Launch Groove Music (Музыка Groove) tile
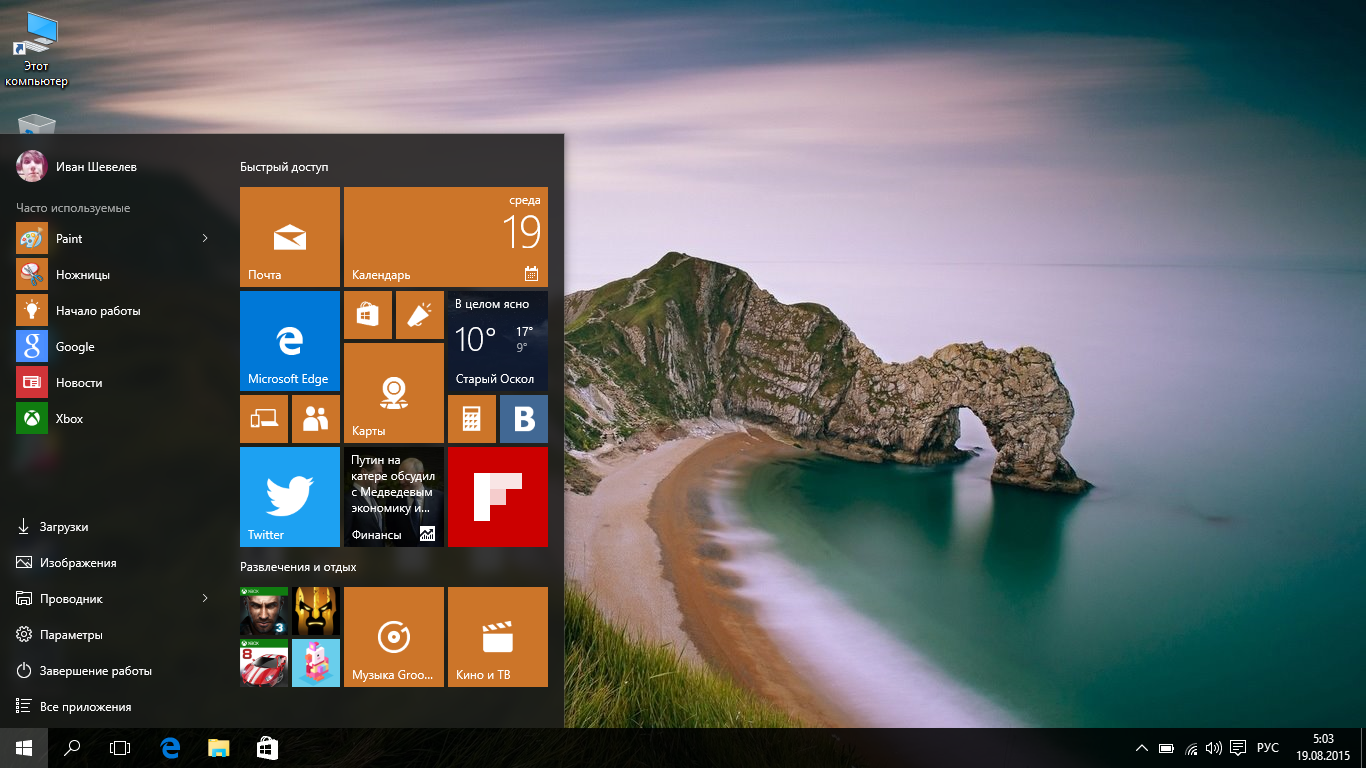 coord(394,637)
